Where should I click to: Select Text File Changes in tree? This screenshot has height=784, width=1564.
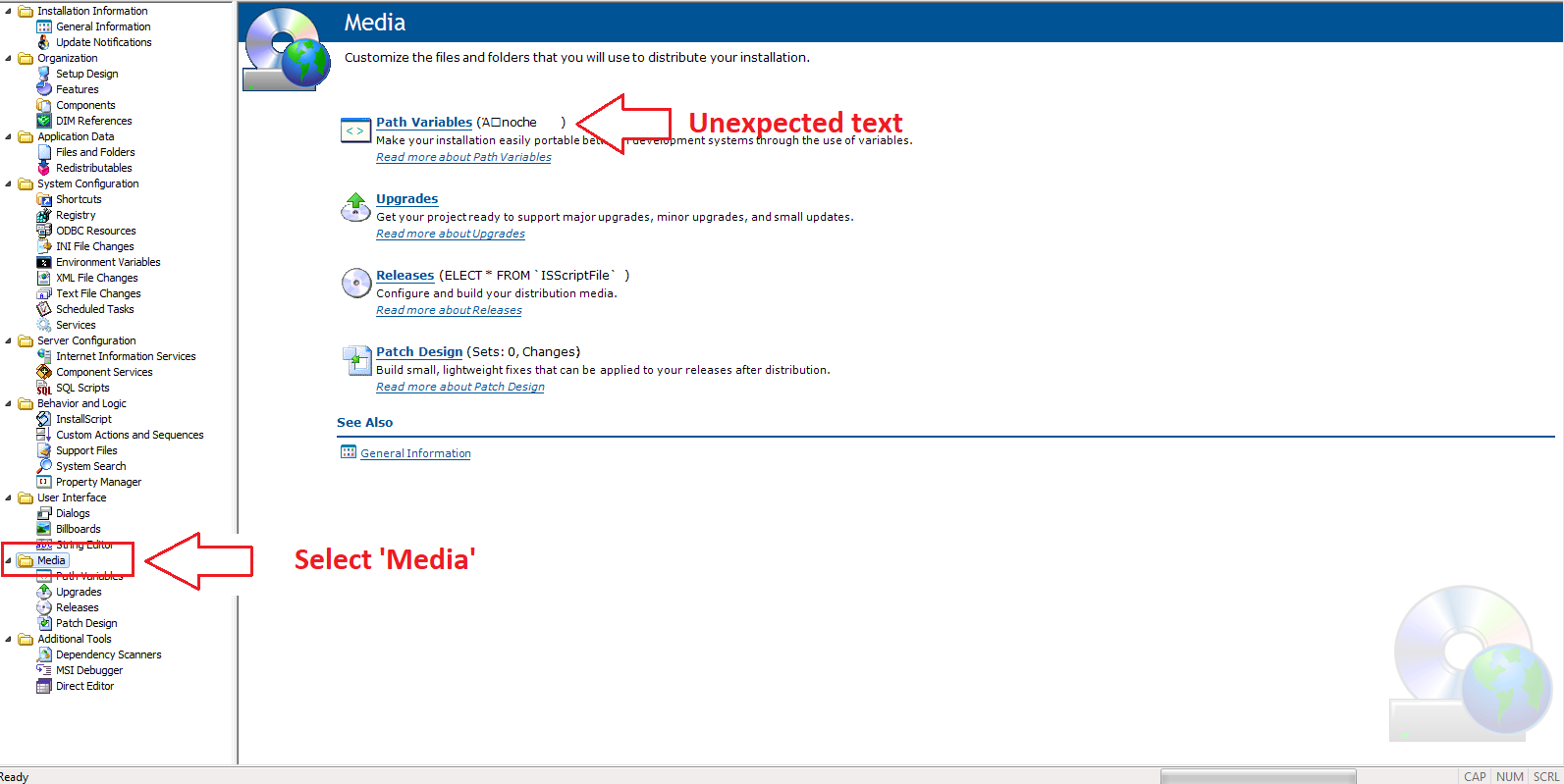click(x=98, y=293)
